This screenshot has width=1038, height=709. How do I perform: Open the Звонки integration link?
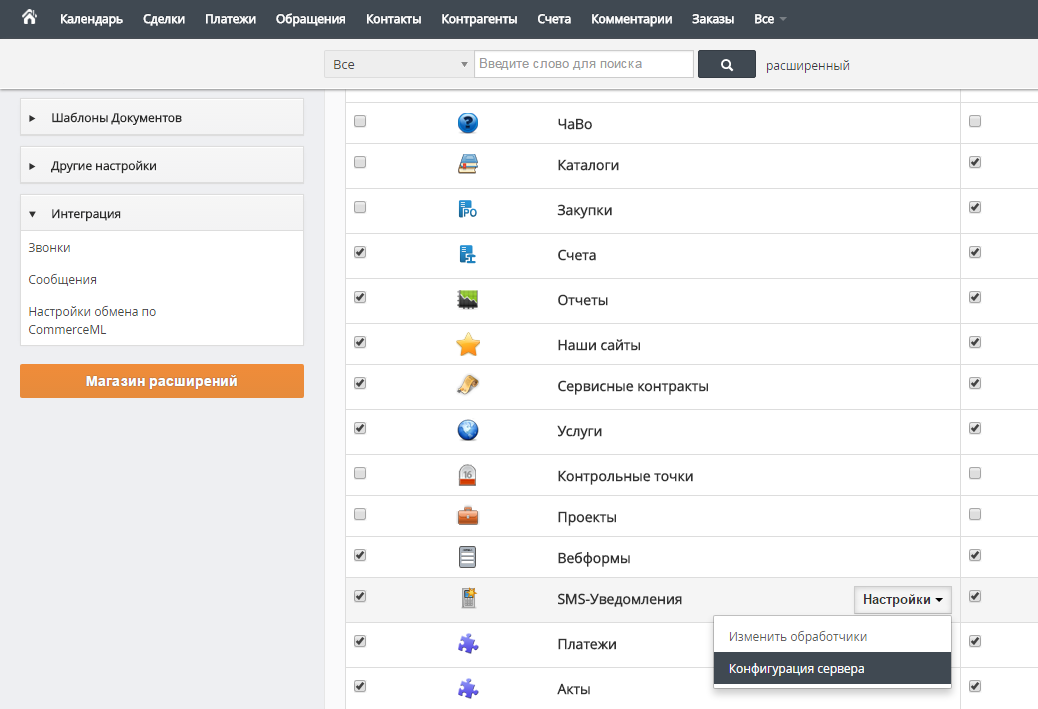(50, 248)
